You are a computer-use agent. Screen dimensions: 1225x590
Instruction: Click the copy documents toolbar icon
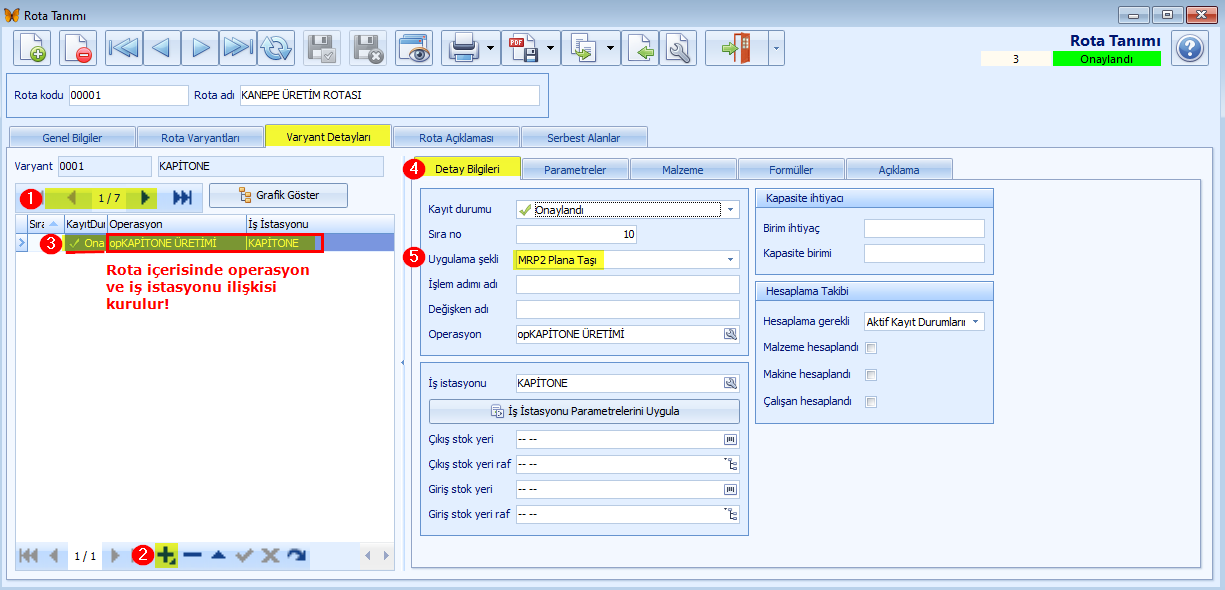(584, 48)
